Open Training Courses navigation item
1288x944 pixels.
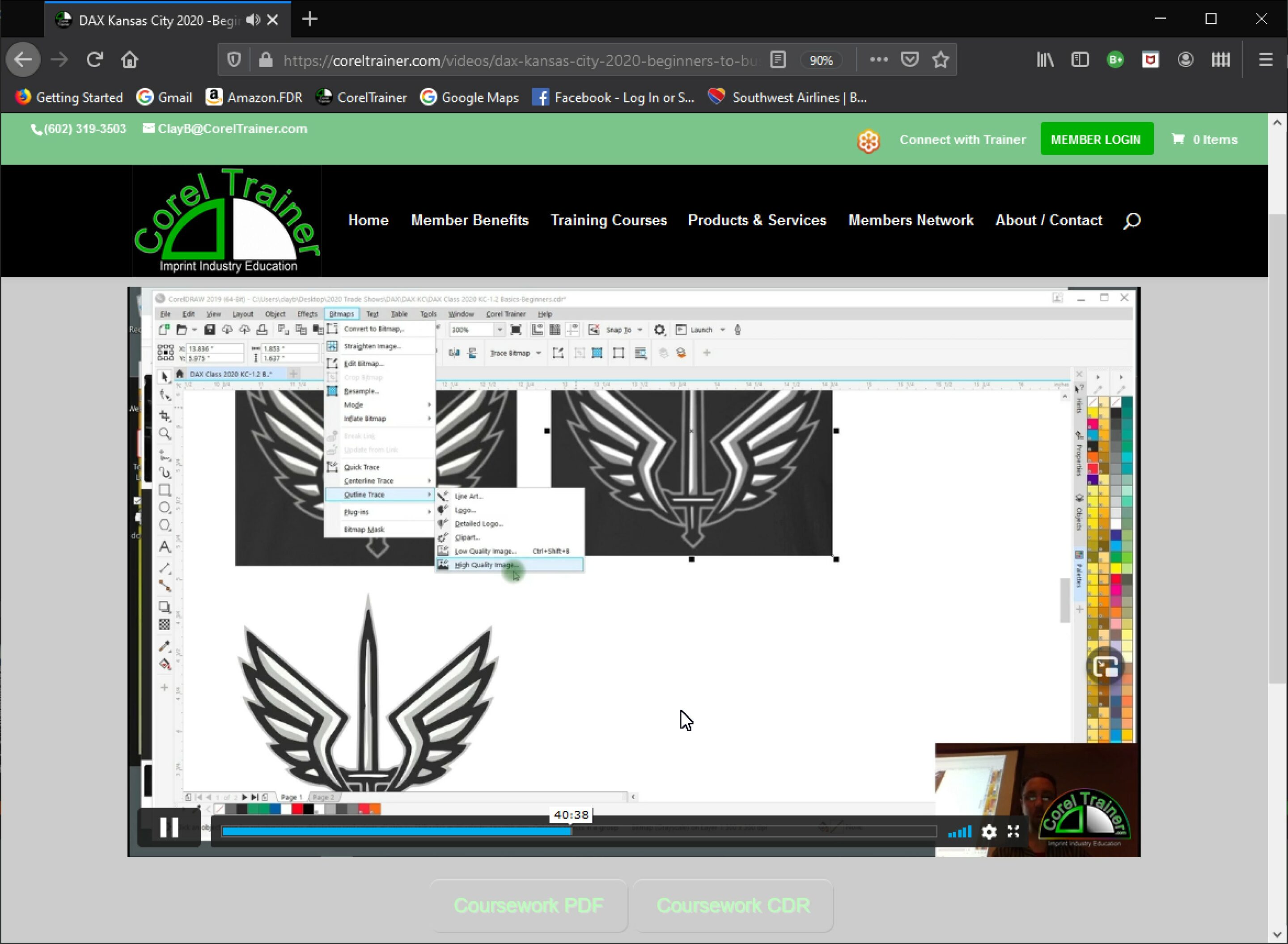pyautogui.click(x=609, y=220)
